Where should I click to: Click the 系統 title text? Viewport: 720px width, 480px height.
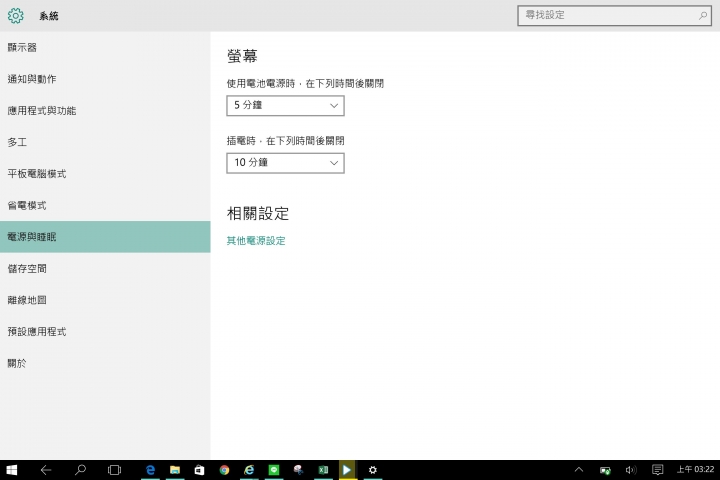point(49,16)
